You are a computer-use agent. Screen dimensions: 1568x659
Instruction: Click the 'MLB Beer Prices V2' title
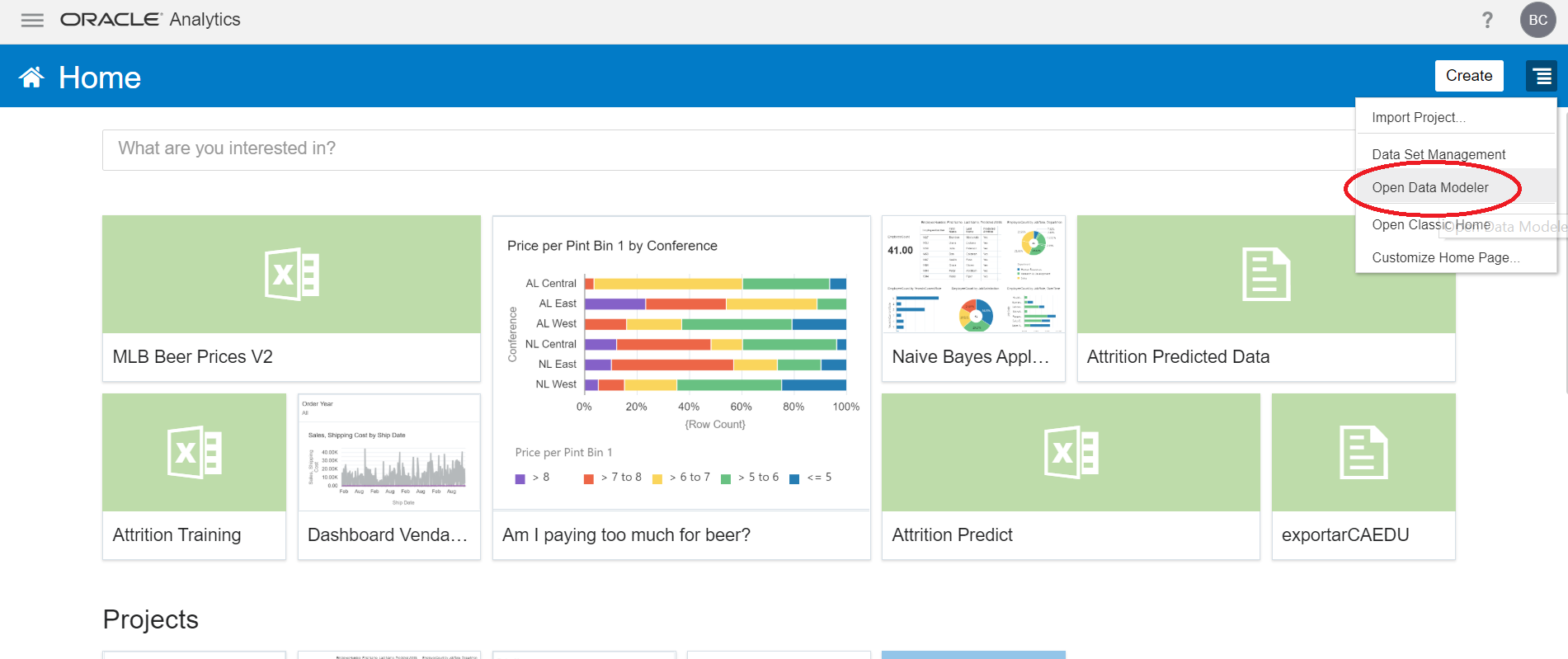(192, 357)
